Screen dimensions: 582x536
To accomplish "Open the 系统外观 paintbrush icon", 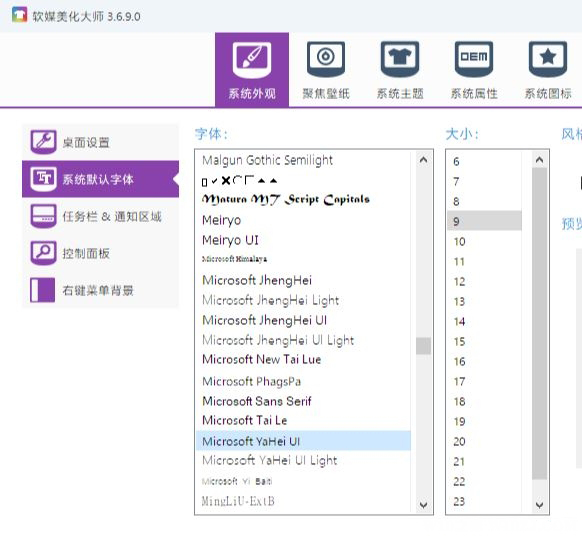I will click(252, 59).
